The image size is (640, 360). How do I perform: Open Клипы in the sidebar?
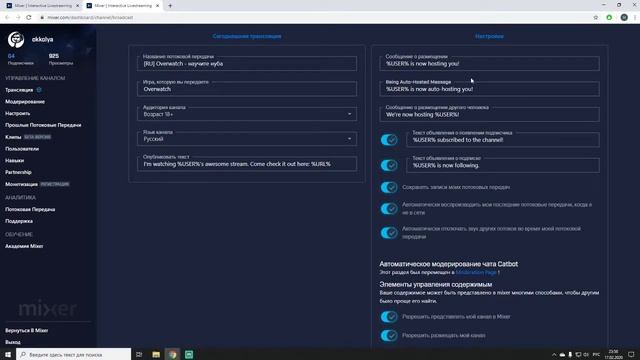pyautogui.click(x=13, y=137)
